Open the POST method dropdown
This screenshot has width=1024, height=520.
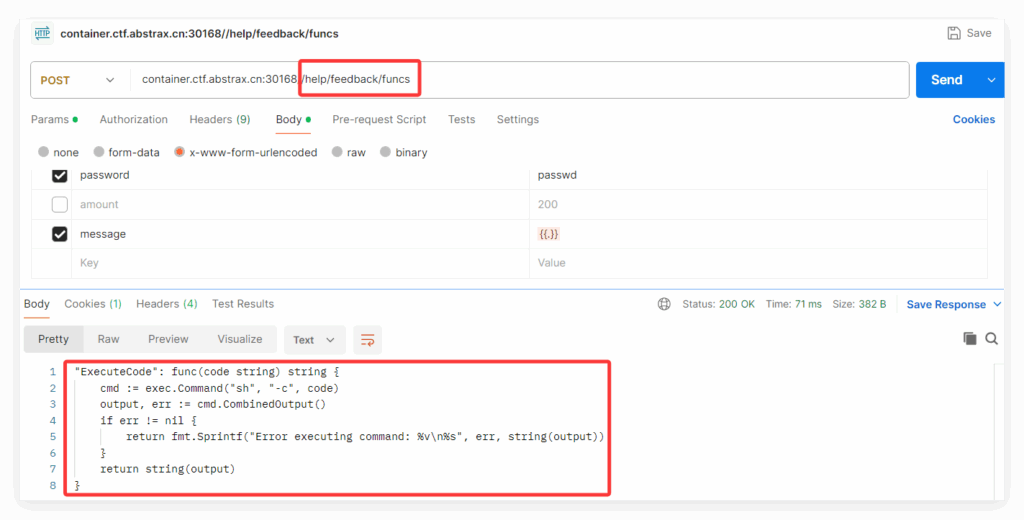78,80
